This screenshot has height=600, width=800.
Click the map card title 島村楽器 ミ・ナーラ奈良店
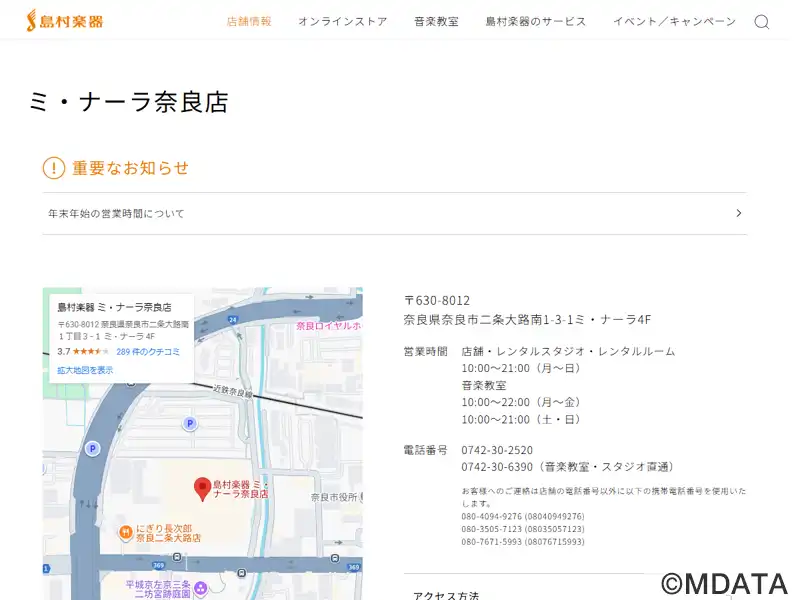tap(114, 307)
